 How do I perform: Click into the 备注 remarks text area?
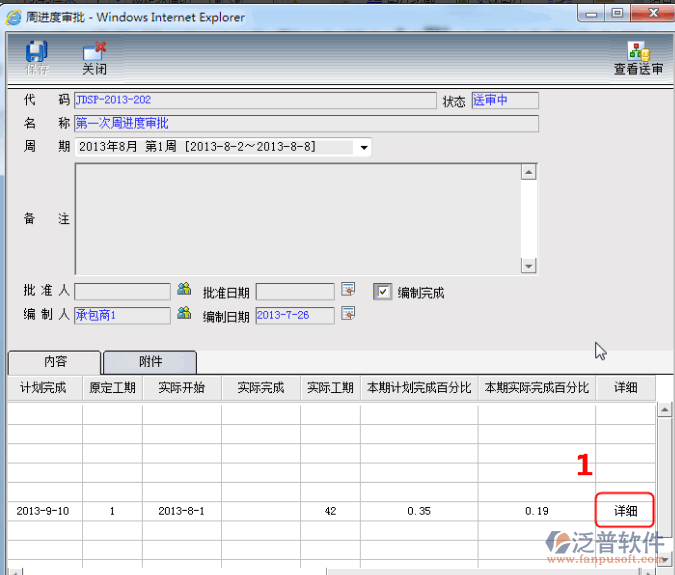(298, 218)
